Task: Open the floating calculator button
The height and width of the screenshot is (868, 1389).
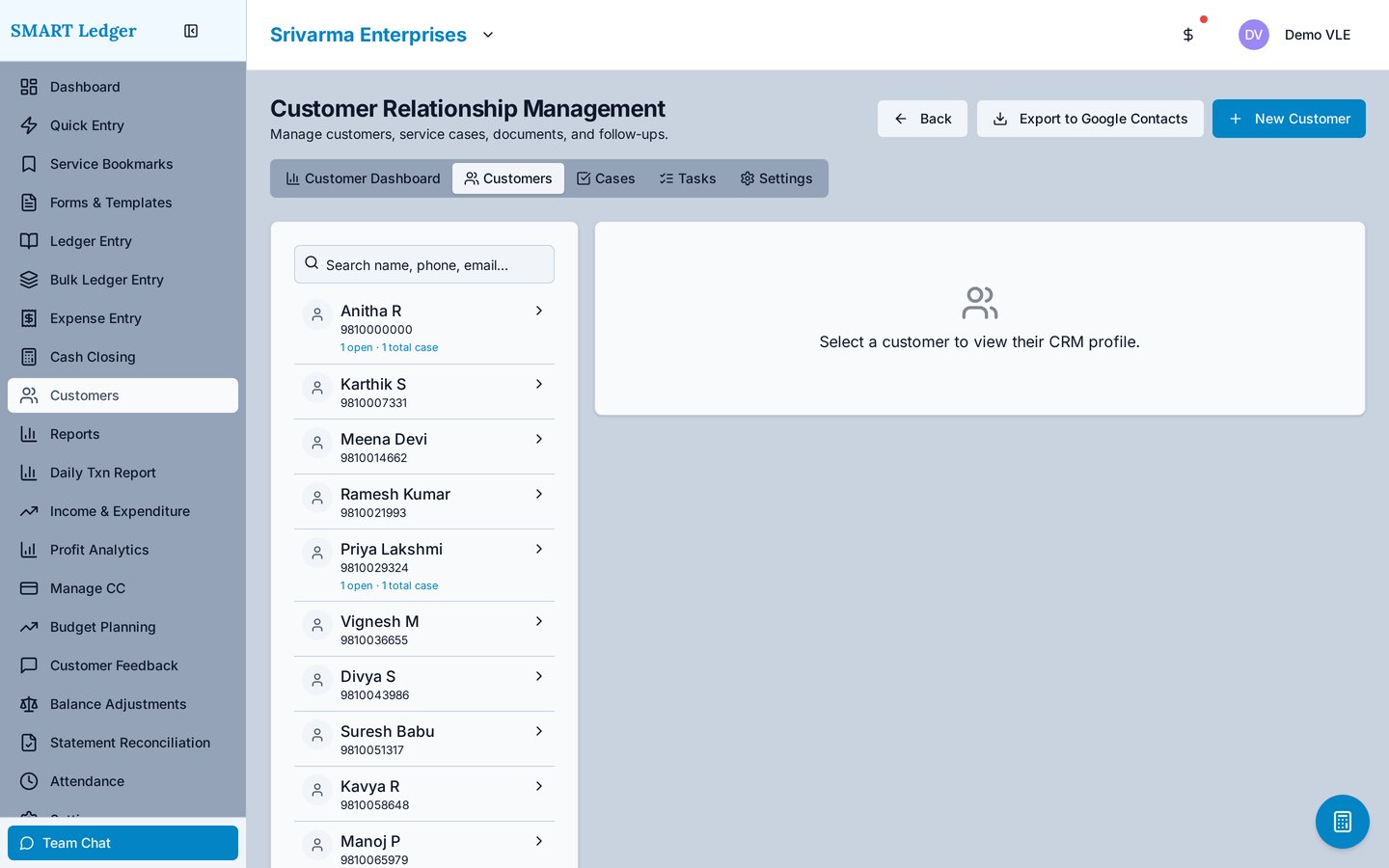Action: (1343, 822)
